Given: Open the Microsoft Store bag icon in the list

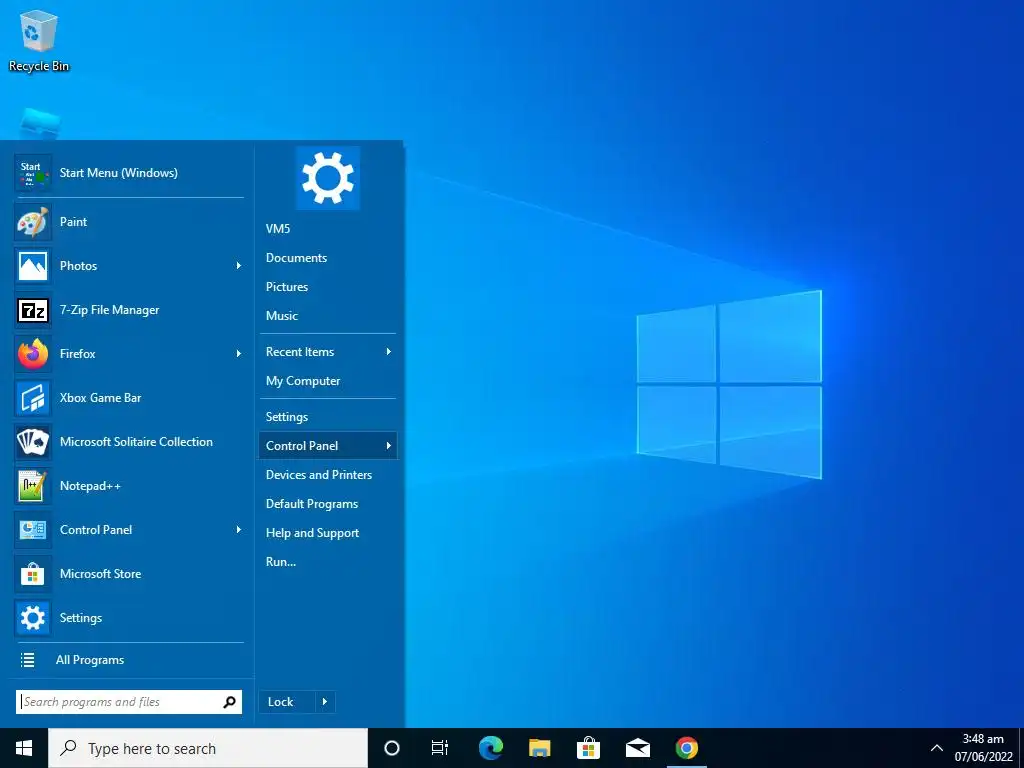Looking at the screenshot, I should 33,574.
